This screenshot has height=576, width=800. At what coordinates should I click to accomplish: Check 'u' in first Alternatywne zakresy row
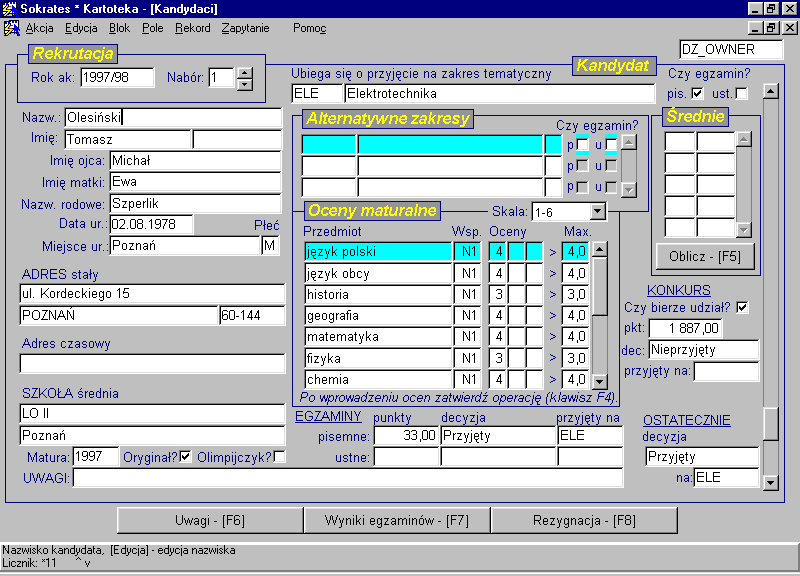611,145
